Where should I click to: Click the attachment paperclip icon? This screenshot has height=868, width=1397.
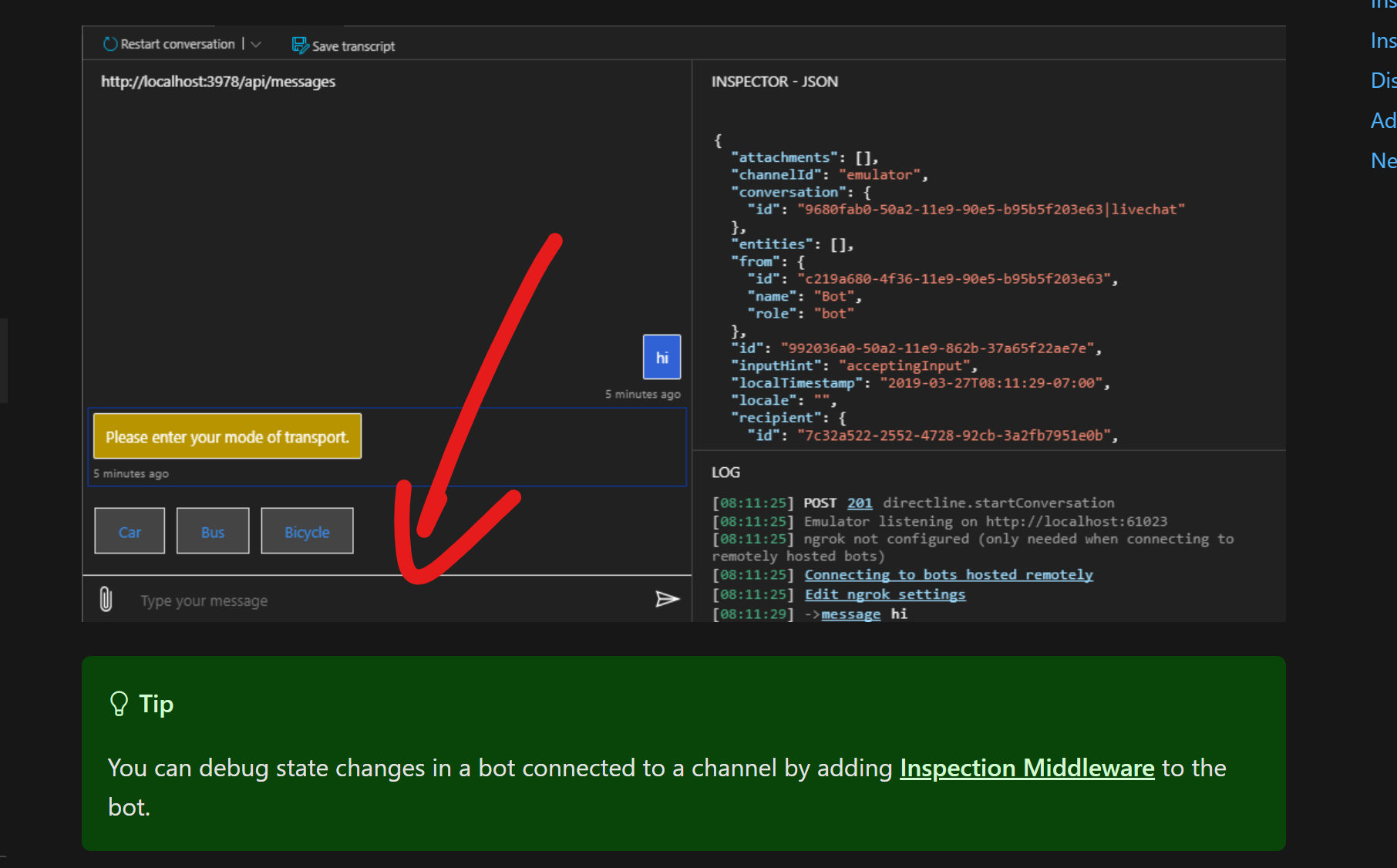(106, 599)
